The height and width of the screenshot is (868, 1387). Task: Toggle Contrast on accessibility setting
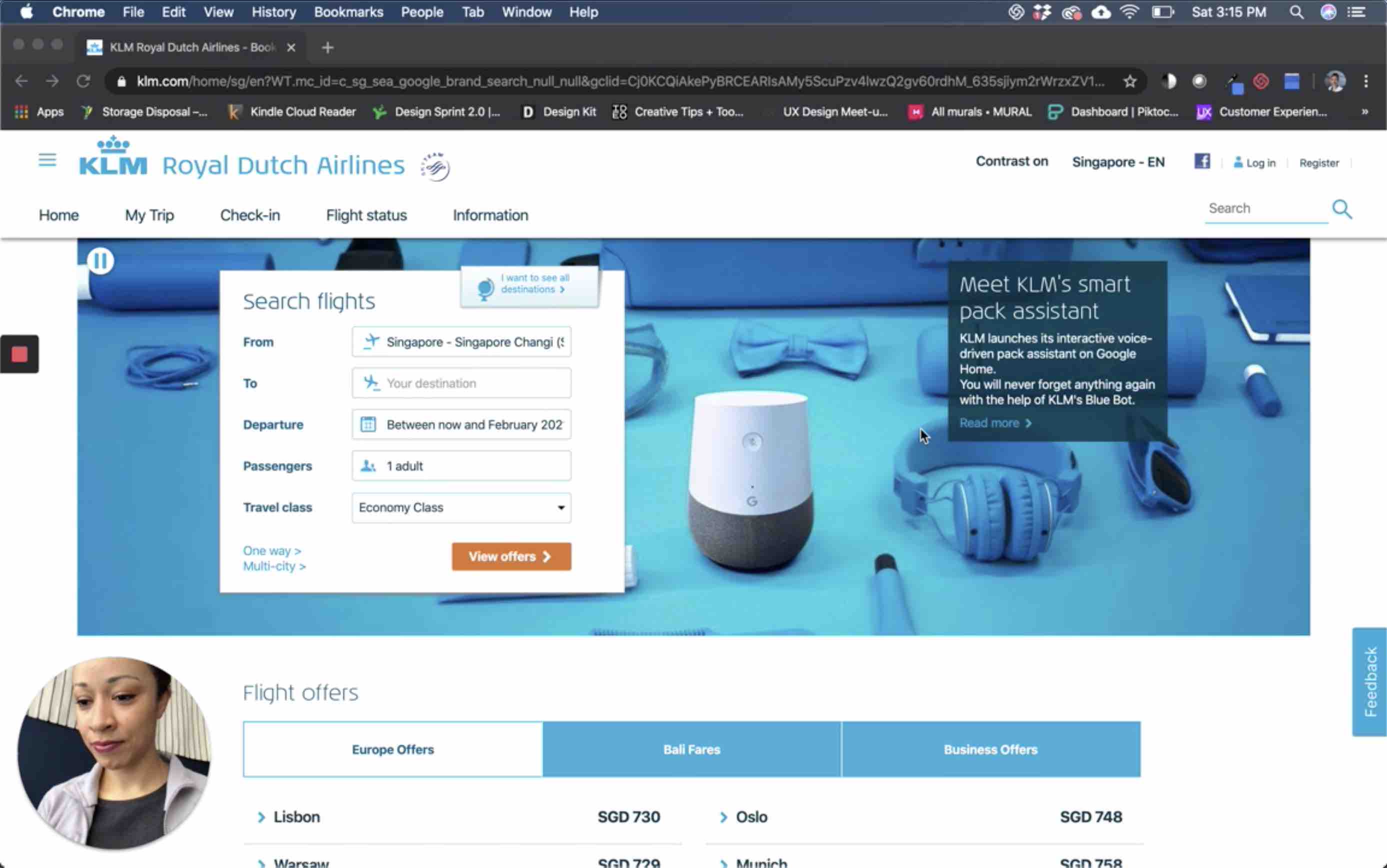[x=1011, y=161]
